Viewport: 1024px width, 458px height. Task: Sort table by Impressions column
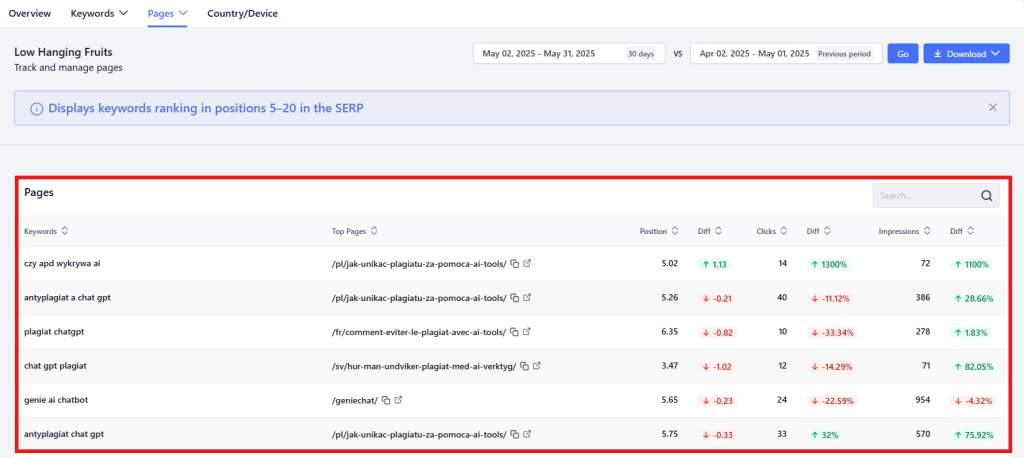[904, 231]
